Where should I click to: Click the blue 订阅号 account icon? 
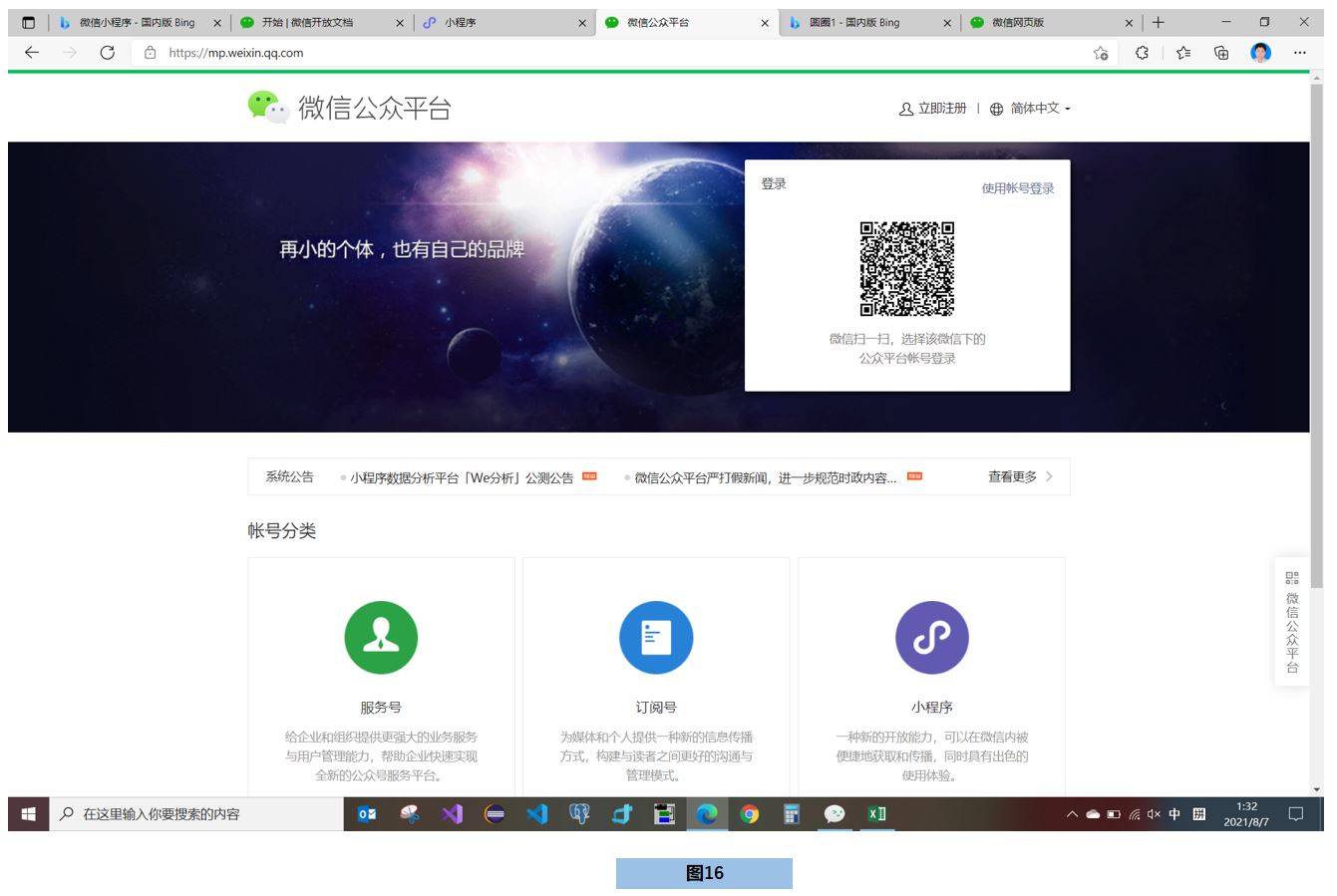point(656,638)
